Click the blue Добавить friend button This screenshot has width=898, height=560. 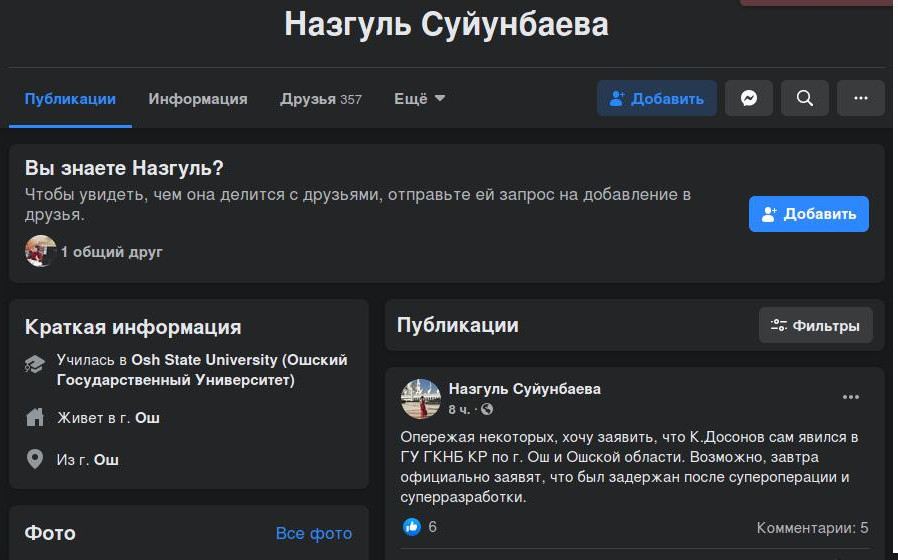point(808,214)
